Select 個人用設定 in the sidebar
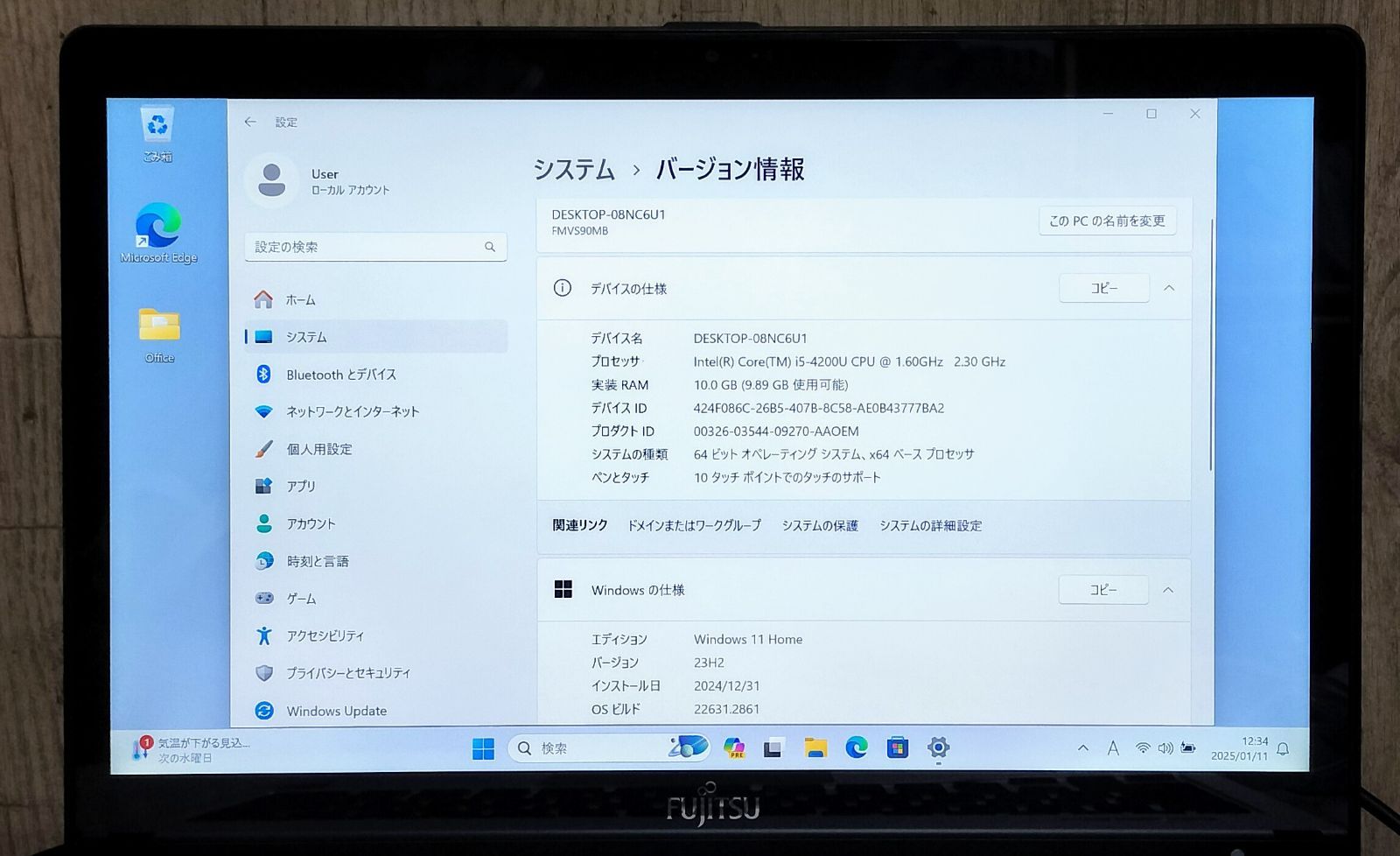The height and width of the screenshot is (856, 1400). tap(320, 449)
